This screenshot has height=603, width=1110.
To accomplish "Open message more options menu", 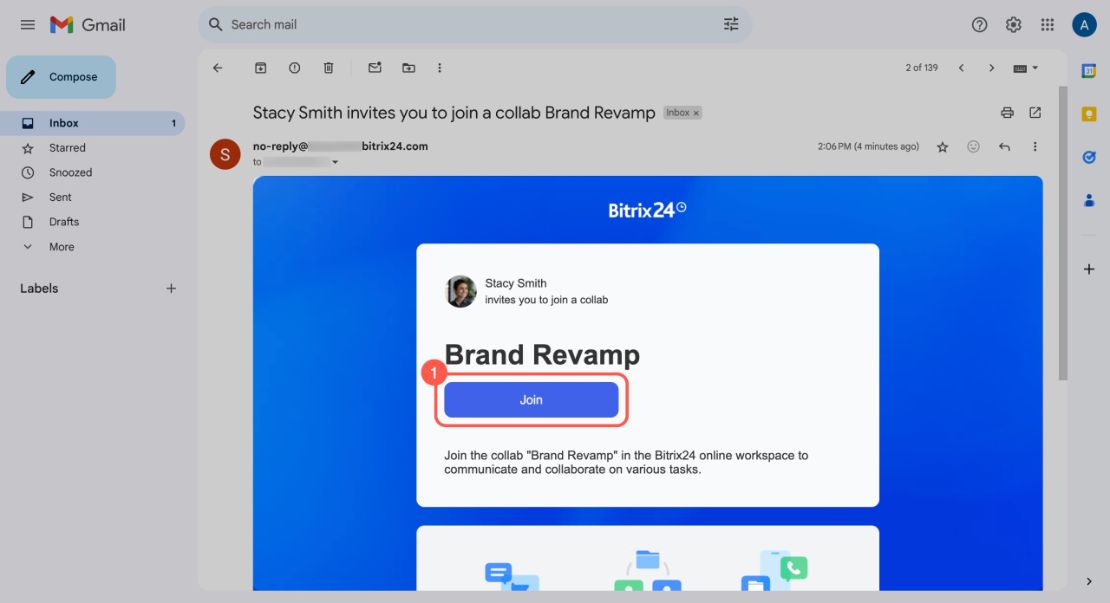I will tap(1034, 147).
